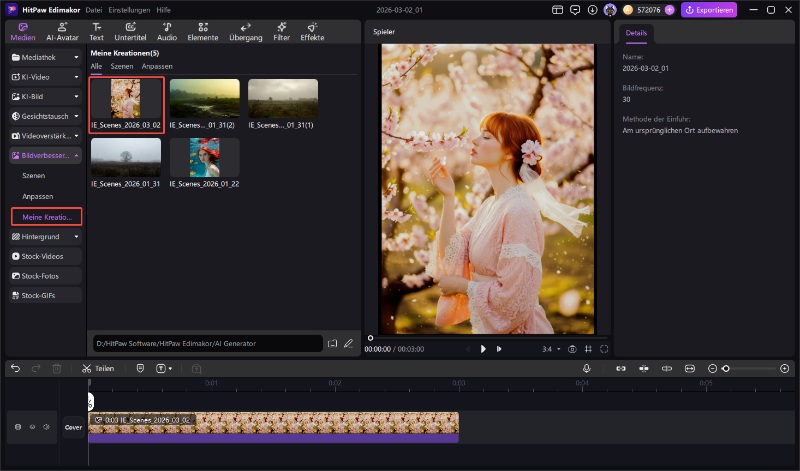Click the fullscreen preview icon
The height and width of the screenshot is (471, 800).
604,349
